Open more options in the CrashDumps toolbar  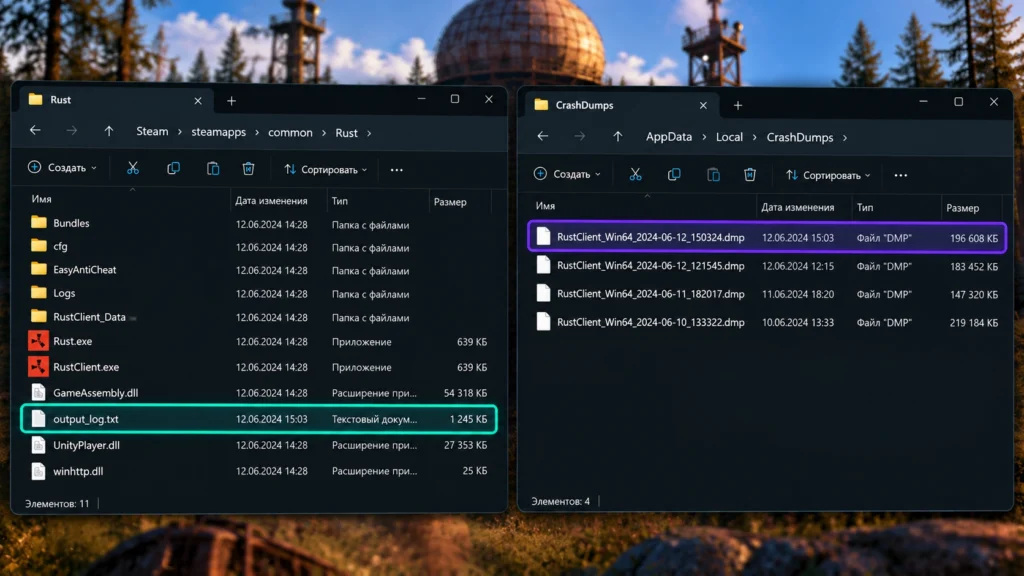point(901,175)
